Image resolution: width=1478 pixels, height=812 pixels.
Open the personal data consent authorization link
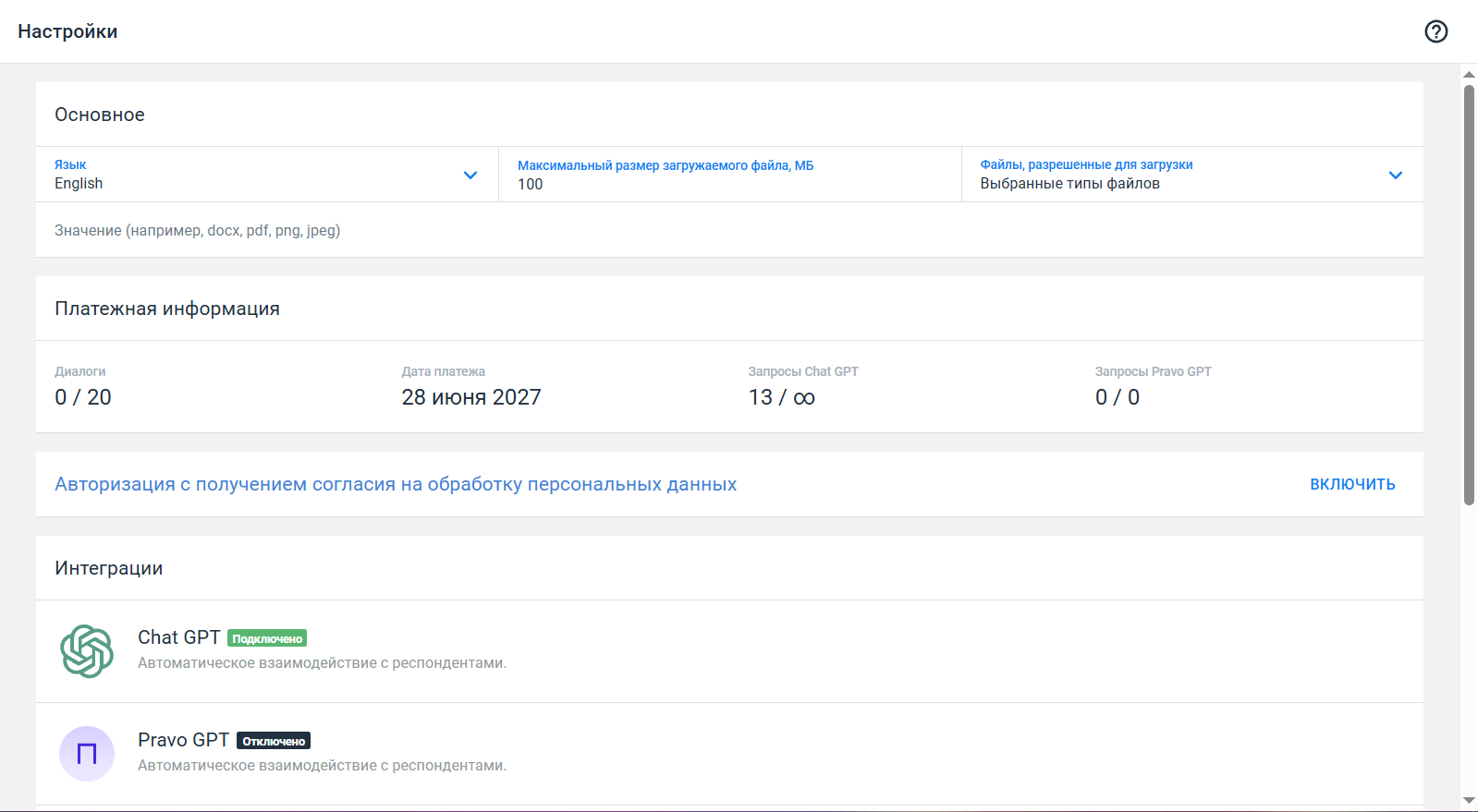tap(396, 484)
